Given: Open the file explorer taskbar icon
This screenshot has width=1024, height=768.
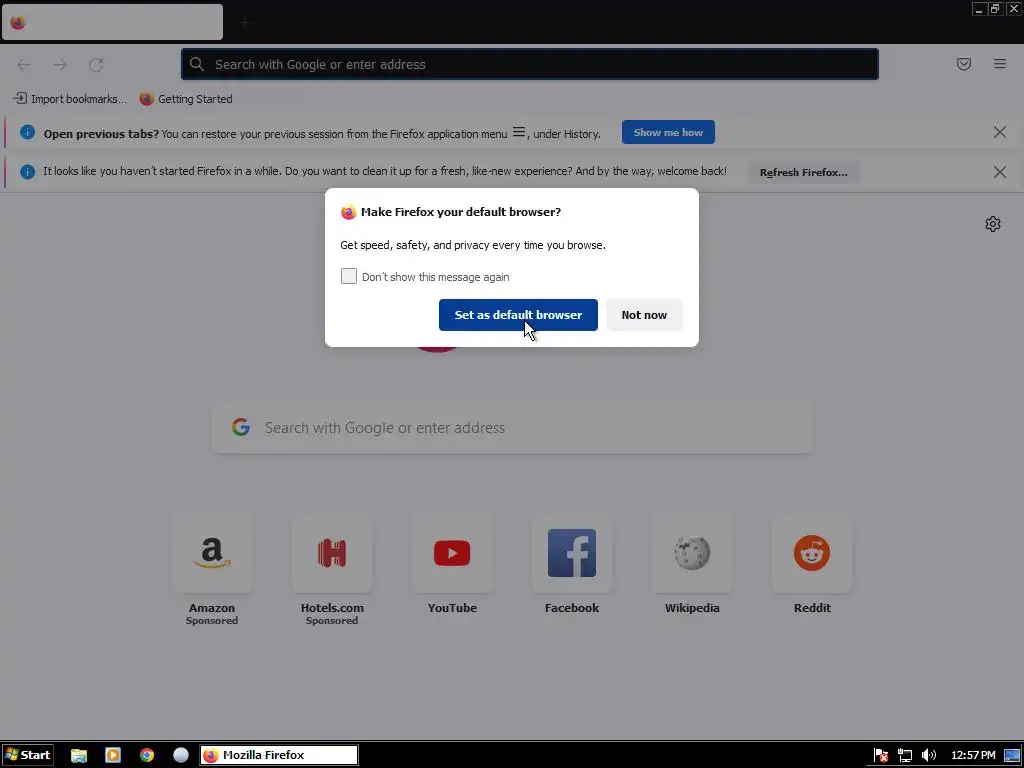Looking at the screenshot, I should pos(79,755).
